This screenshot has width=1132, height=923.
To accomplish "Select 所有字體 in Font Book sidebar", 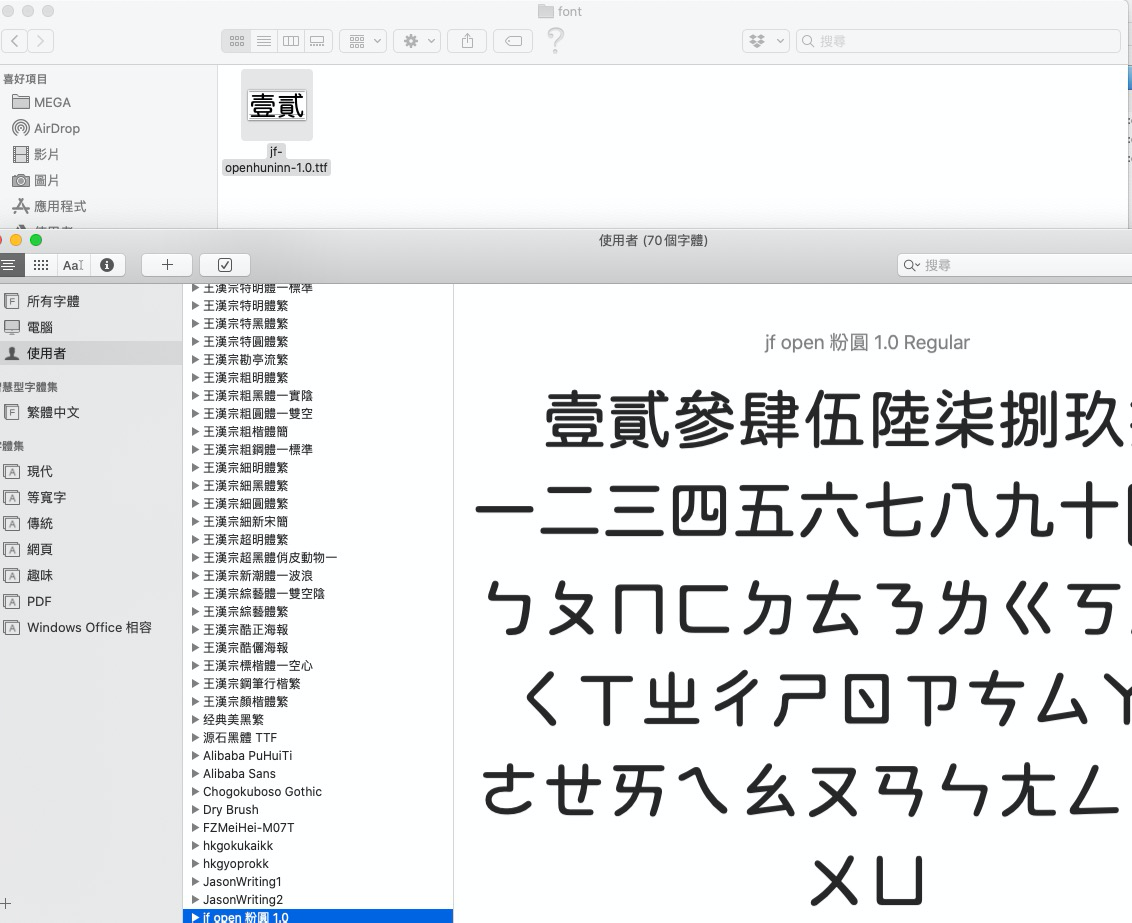I will click(53, 301).
